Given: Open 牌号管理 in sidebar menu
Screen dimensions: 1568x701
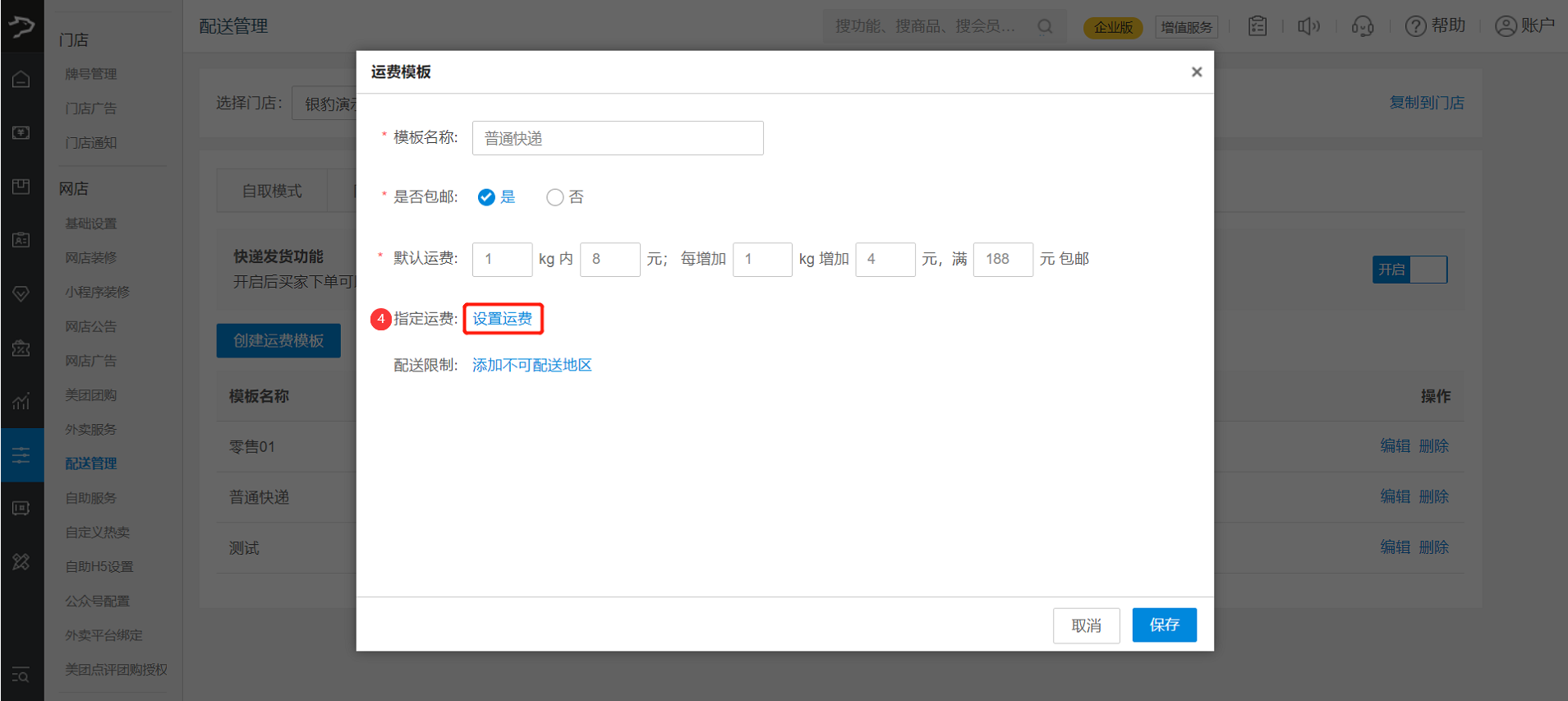Looking at the screenshot, I should (x=91, y=74).
